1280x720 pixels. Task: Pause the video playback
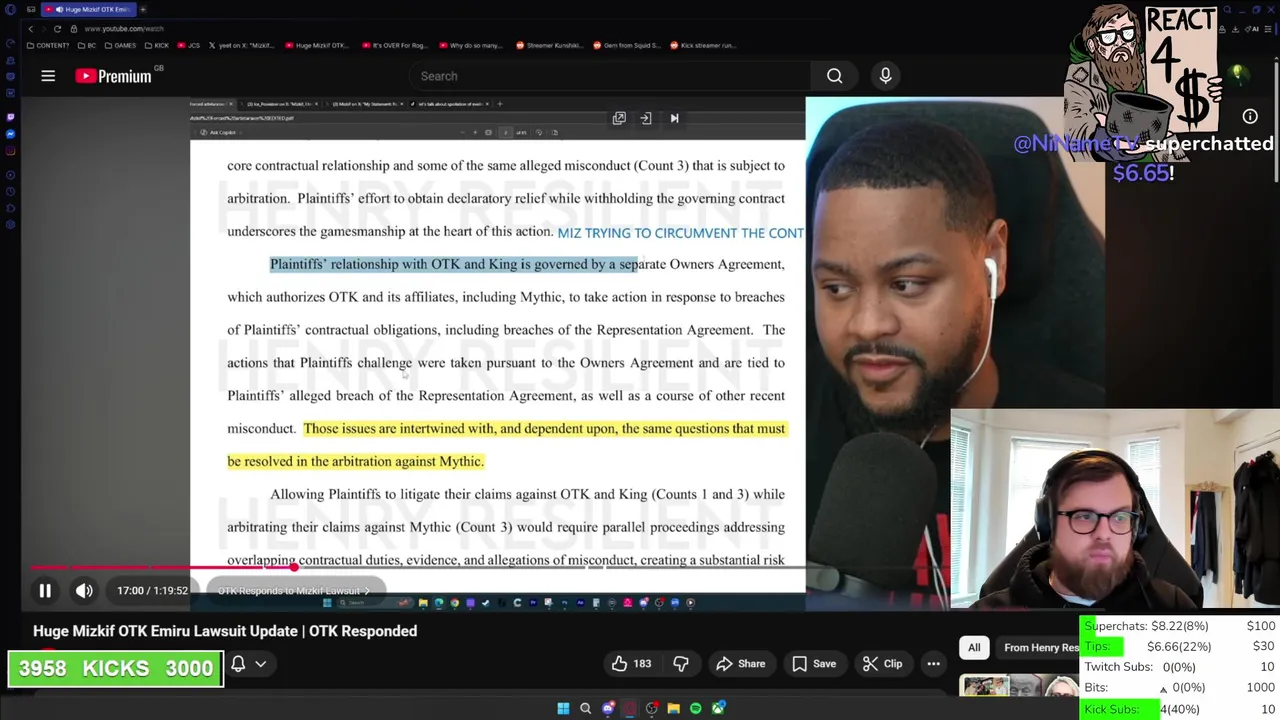45,591
